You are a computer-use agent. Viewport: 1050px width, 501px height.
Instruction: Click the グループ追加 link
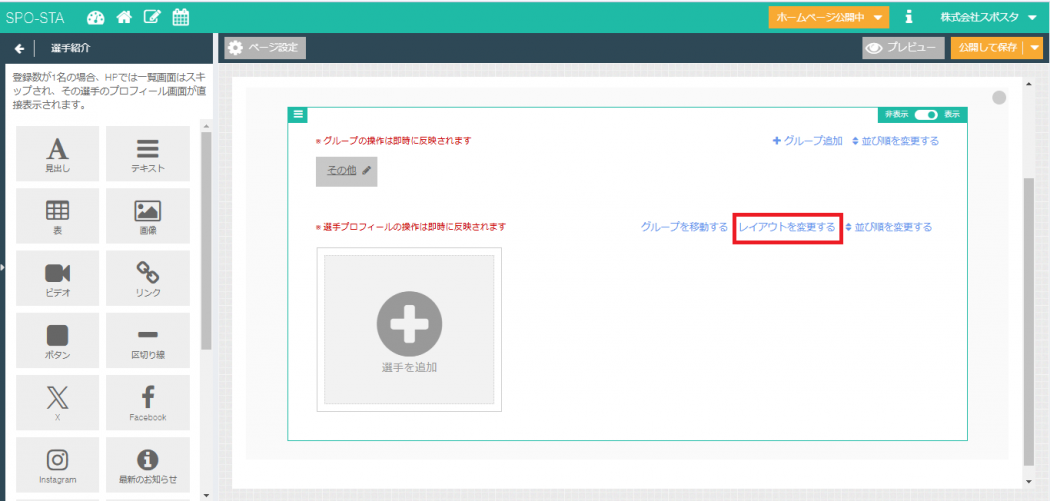(807, 141)
